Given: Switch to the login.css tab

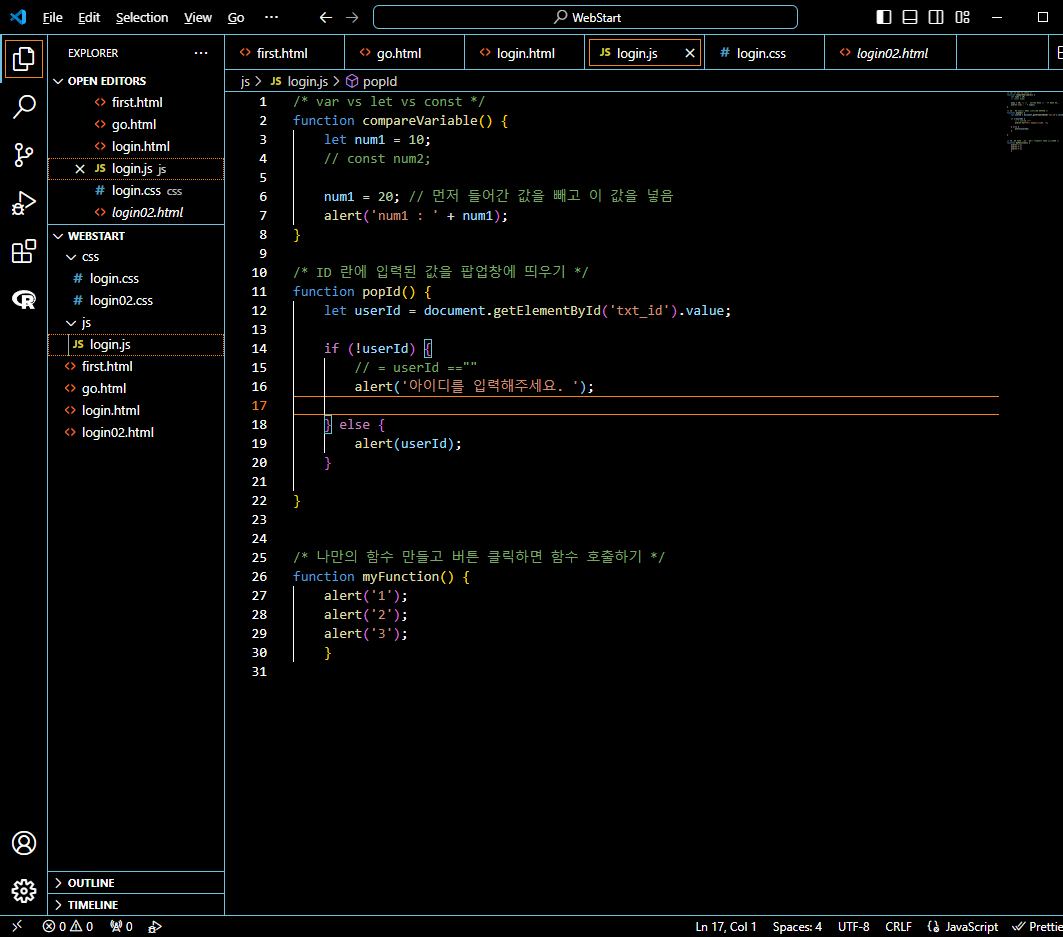Looking at the screenshot, I should 765,53.
